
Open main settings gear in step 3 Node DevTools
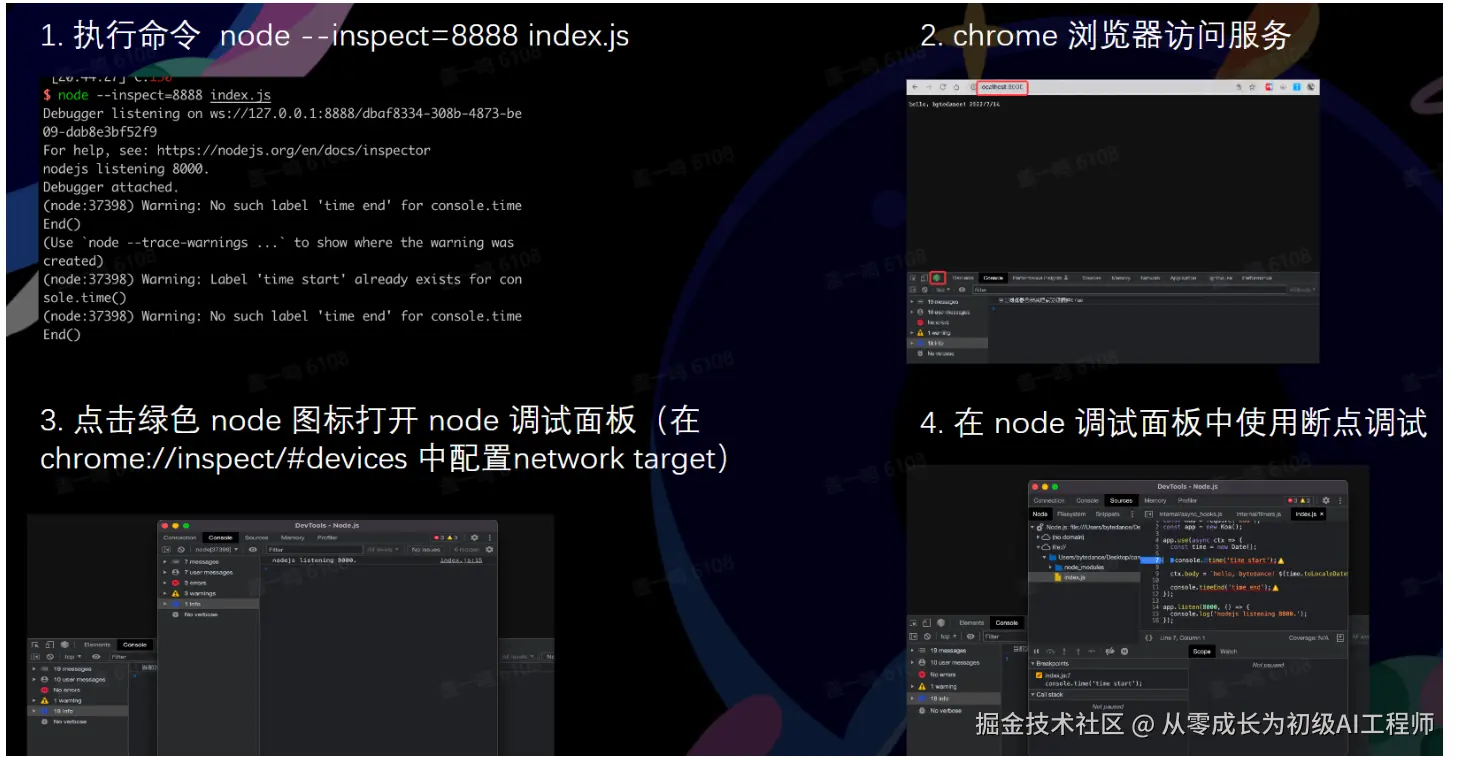(x=474, y=537)
